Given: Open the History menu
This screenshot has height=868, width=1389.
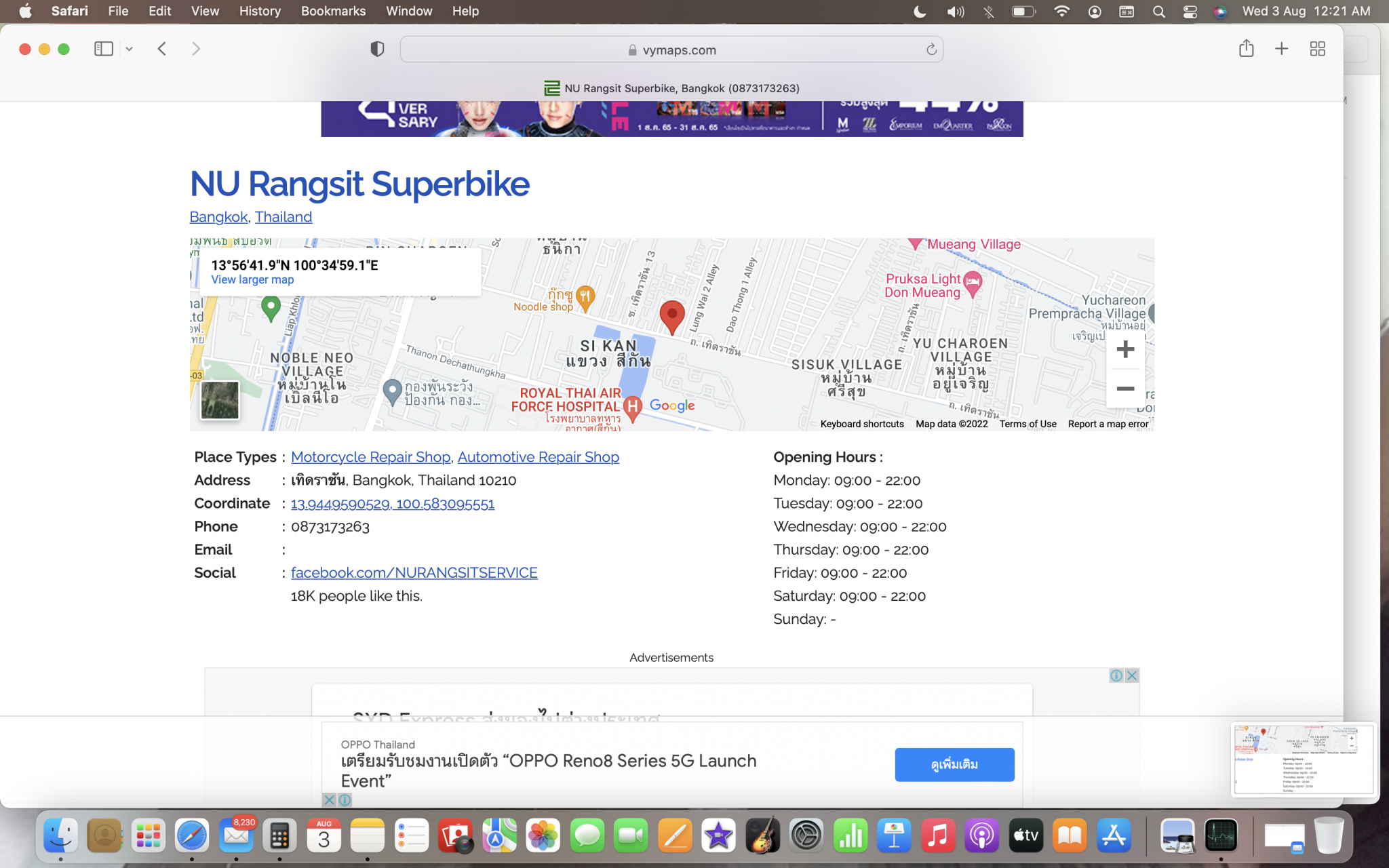Looking at the screenshot, I should 260,11.
